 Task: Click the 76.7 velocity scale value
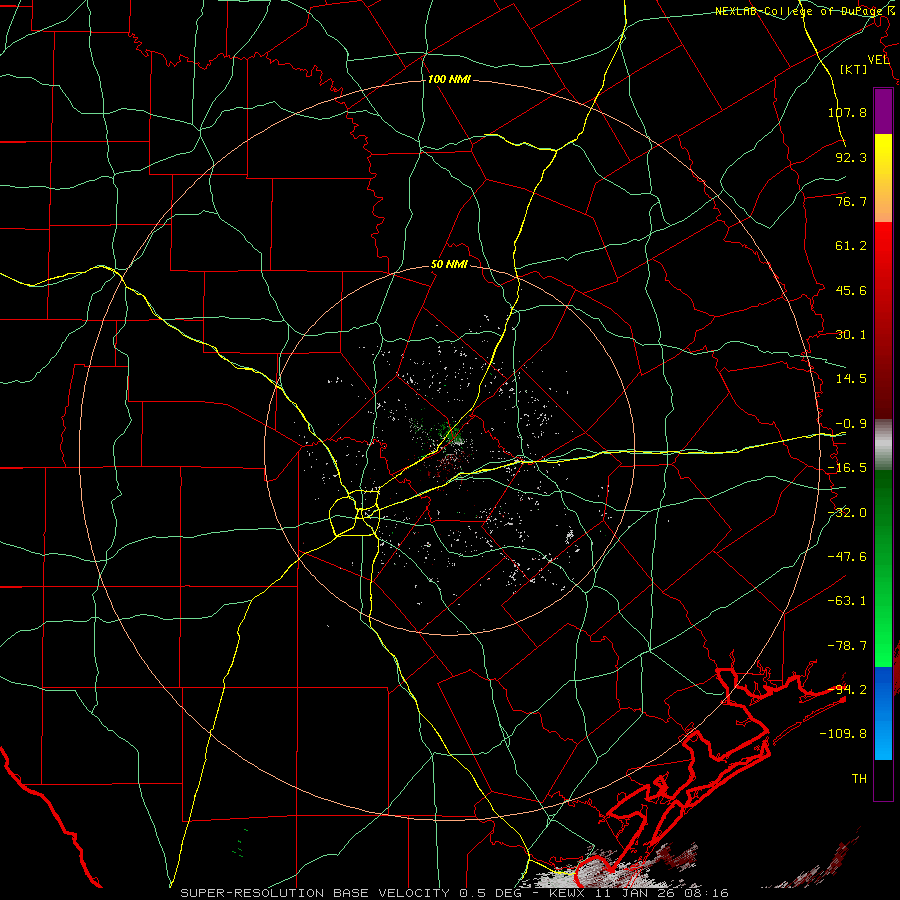point(851,201)
